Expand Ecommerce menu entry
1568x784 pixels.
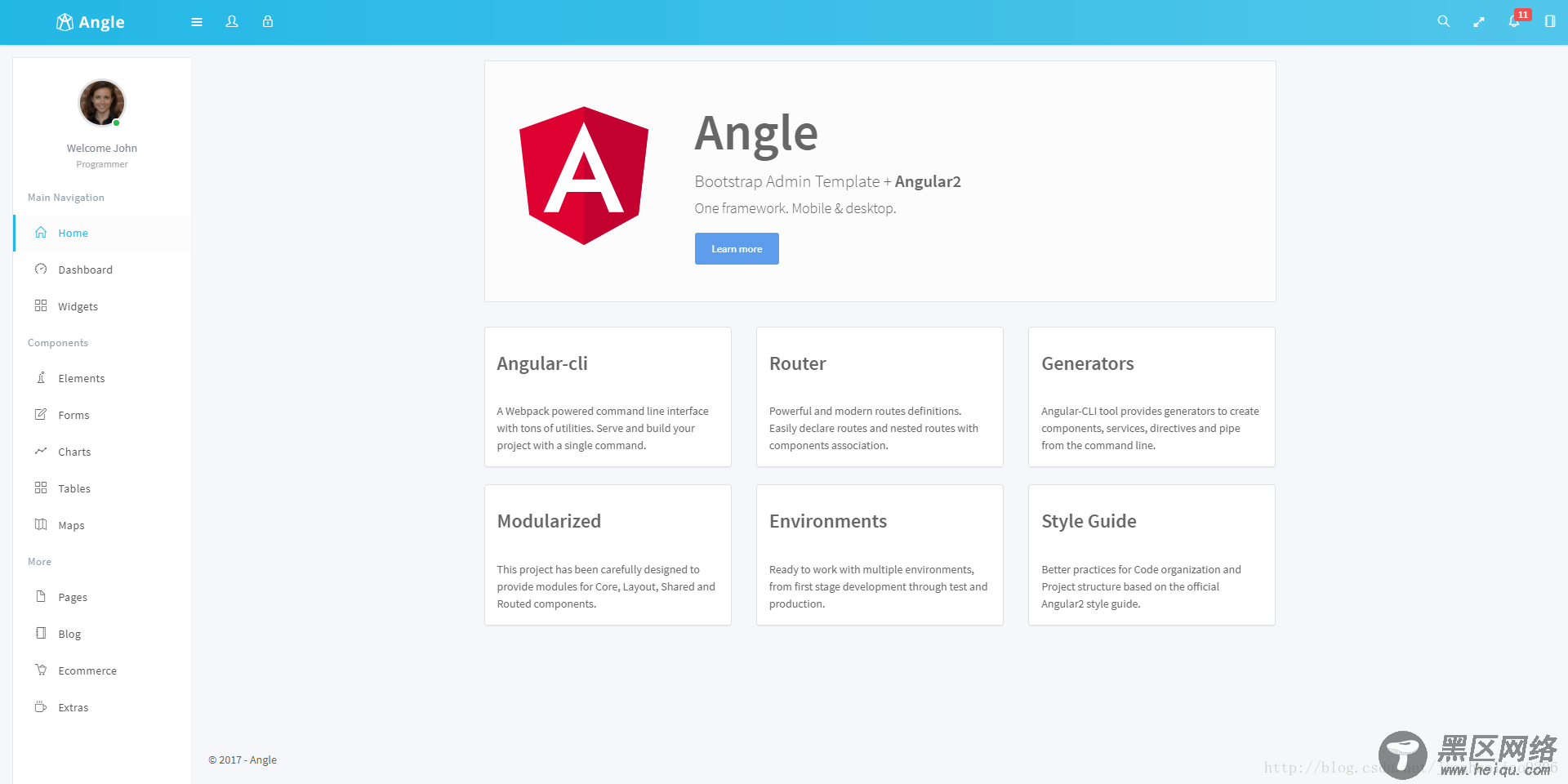point(102,670)
